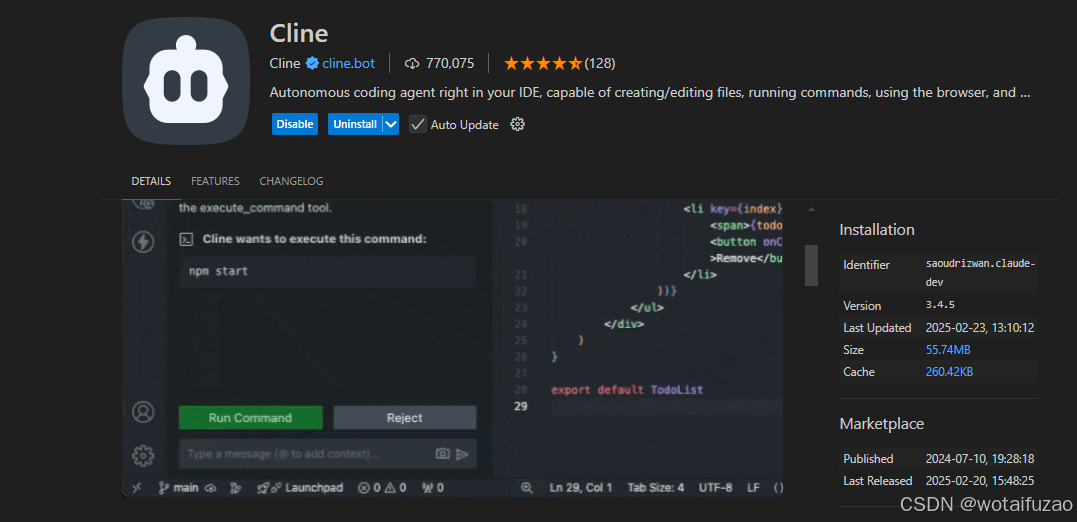Click 'LF' line ending in preview status bar
This screenshot has height=522, width=1077.
coord(753,488)
